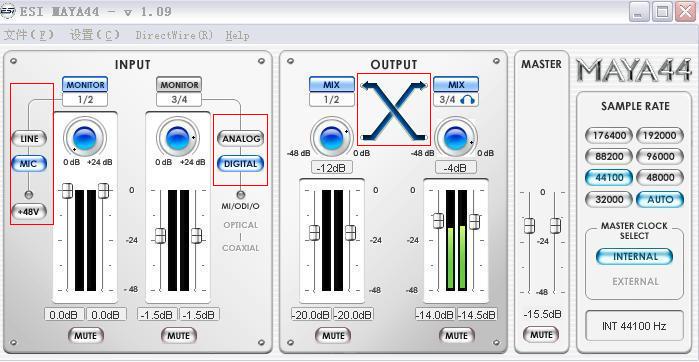
Task: Open the DirectWire menu
Action: pyautogui.click(x=174, y=35)
